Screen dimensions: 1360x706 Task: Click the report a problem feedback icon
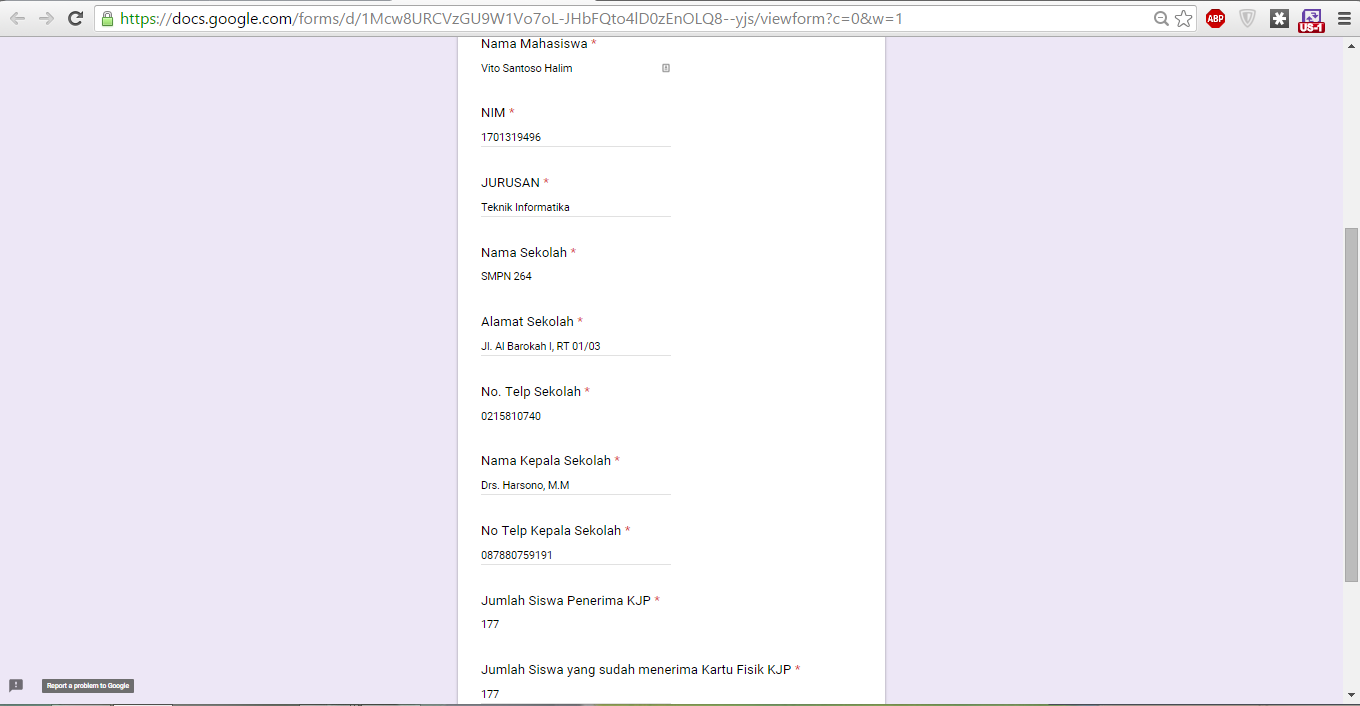pyautogui.click(x=16, y=685)
